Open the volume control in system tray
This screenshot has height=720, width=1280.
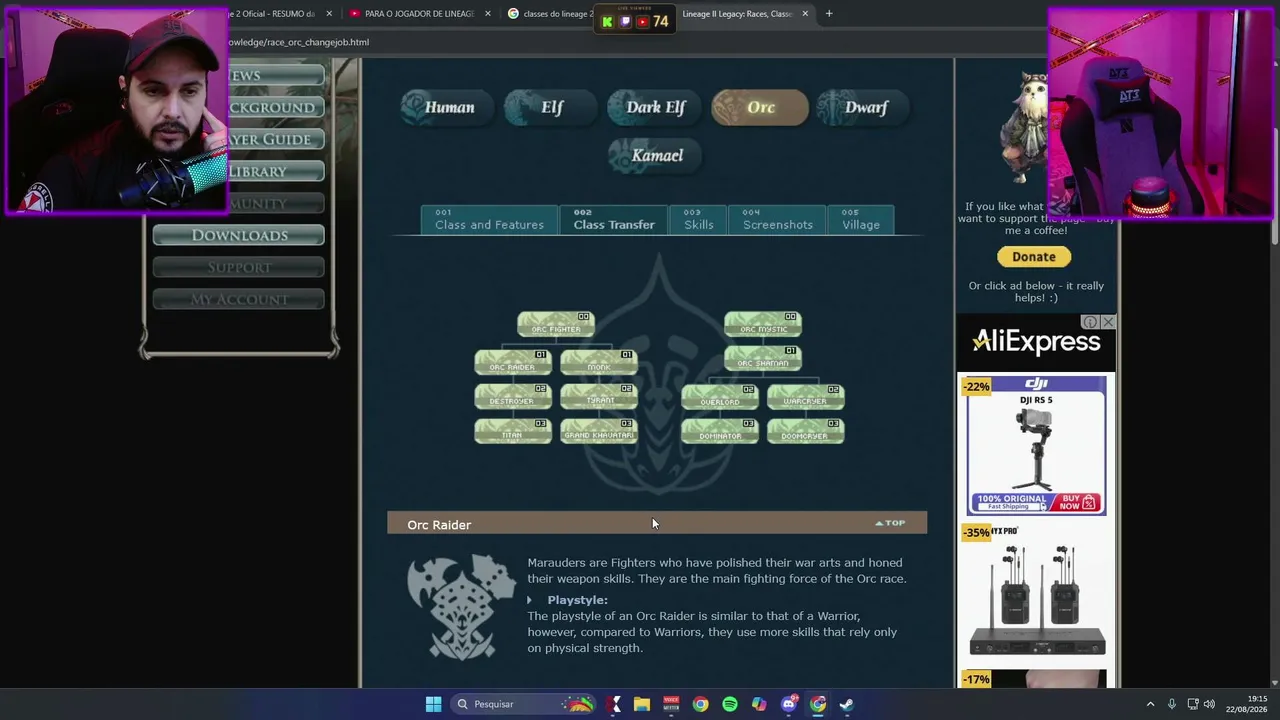(x=1209, y=704)
